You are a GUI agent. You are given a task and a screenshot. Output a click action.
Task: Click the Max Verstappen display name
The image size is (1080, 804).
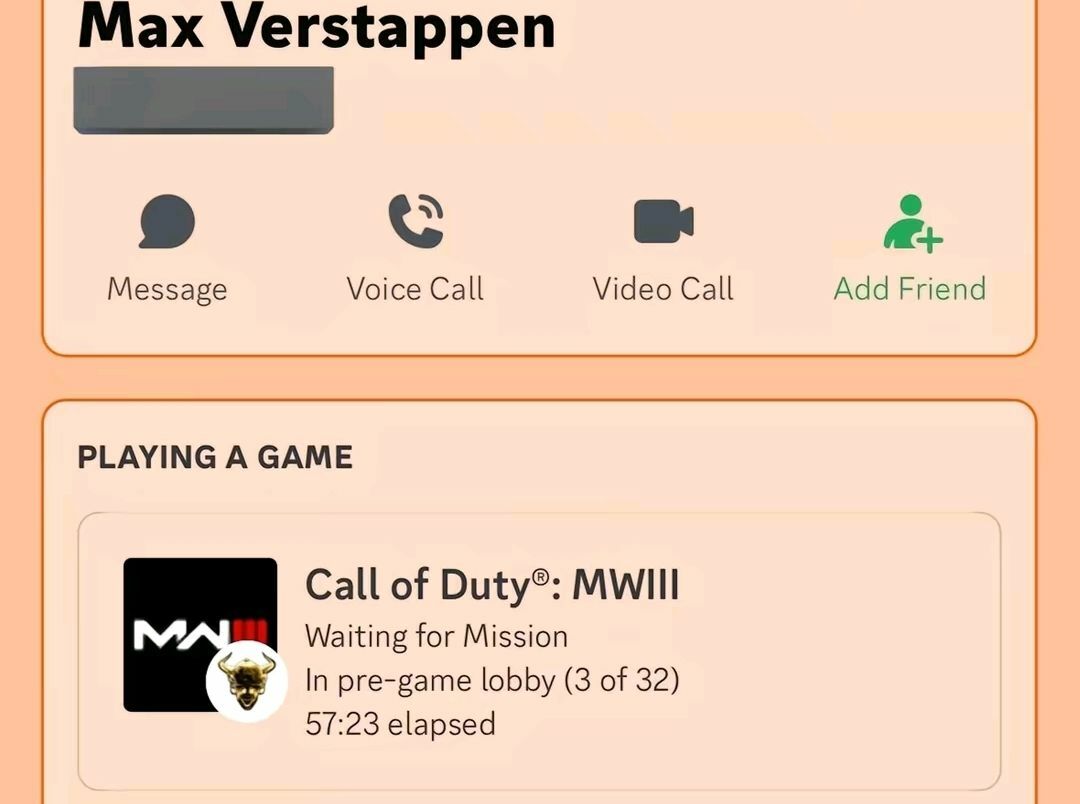317,28
